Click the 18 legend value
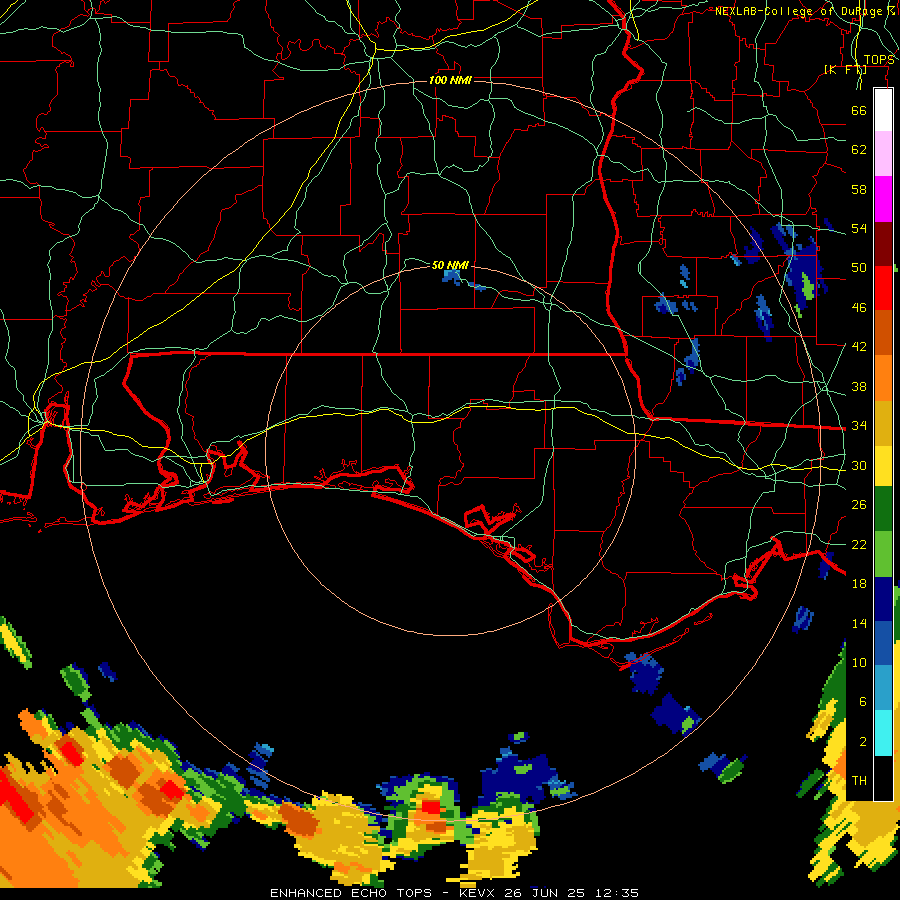Screen dimensions: 900x900 859,584
